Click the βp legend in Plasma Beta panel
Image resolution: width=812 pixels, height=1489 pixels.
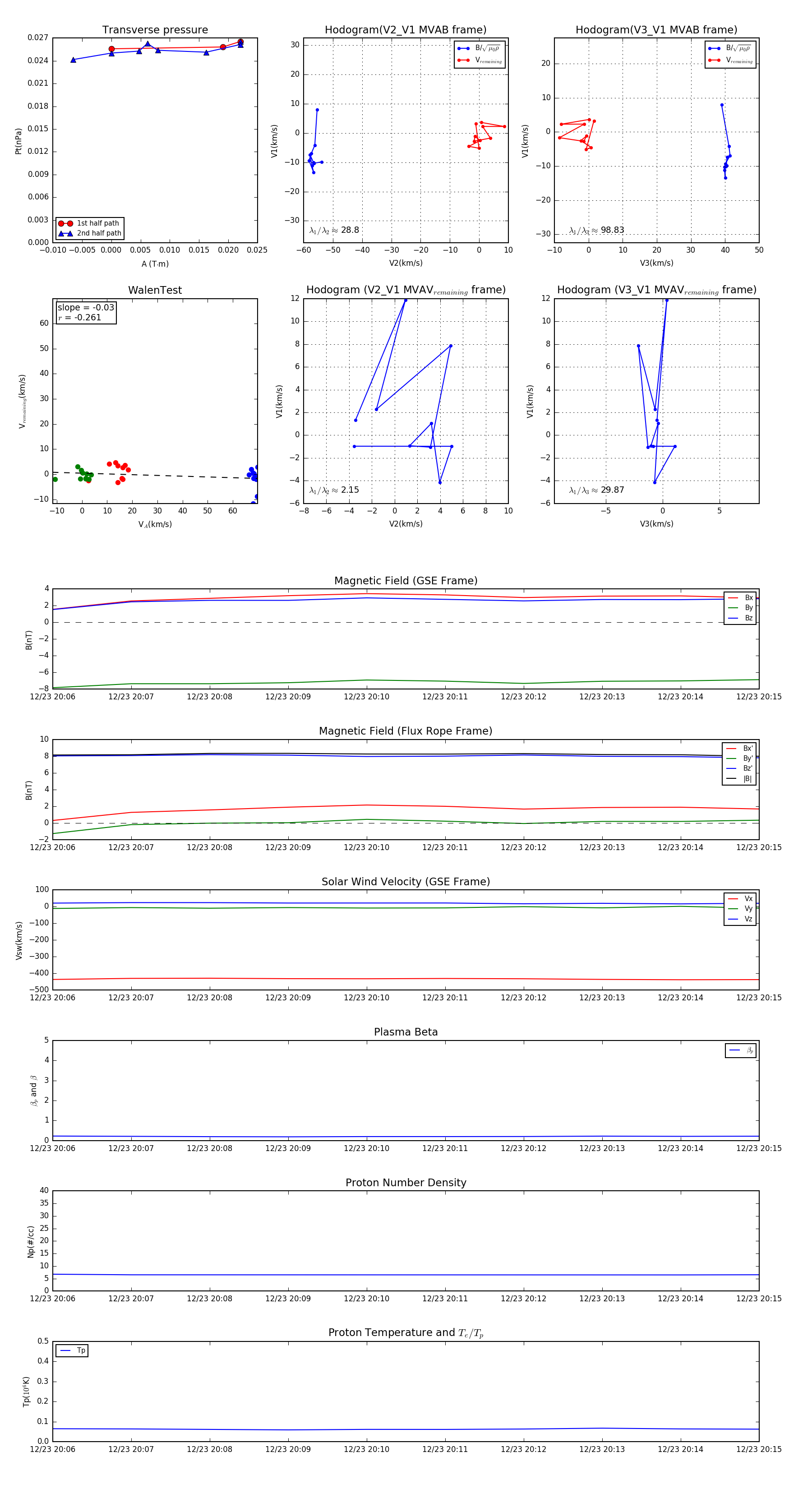point(741,1050)
